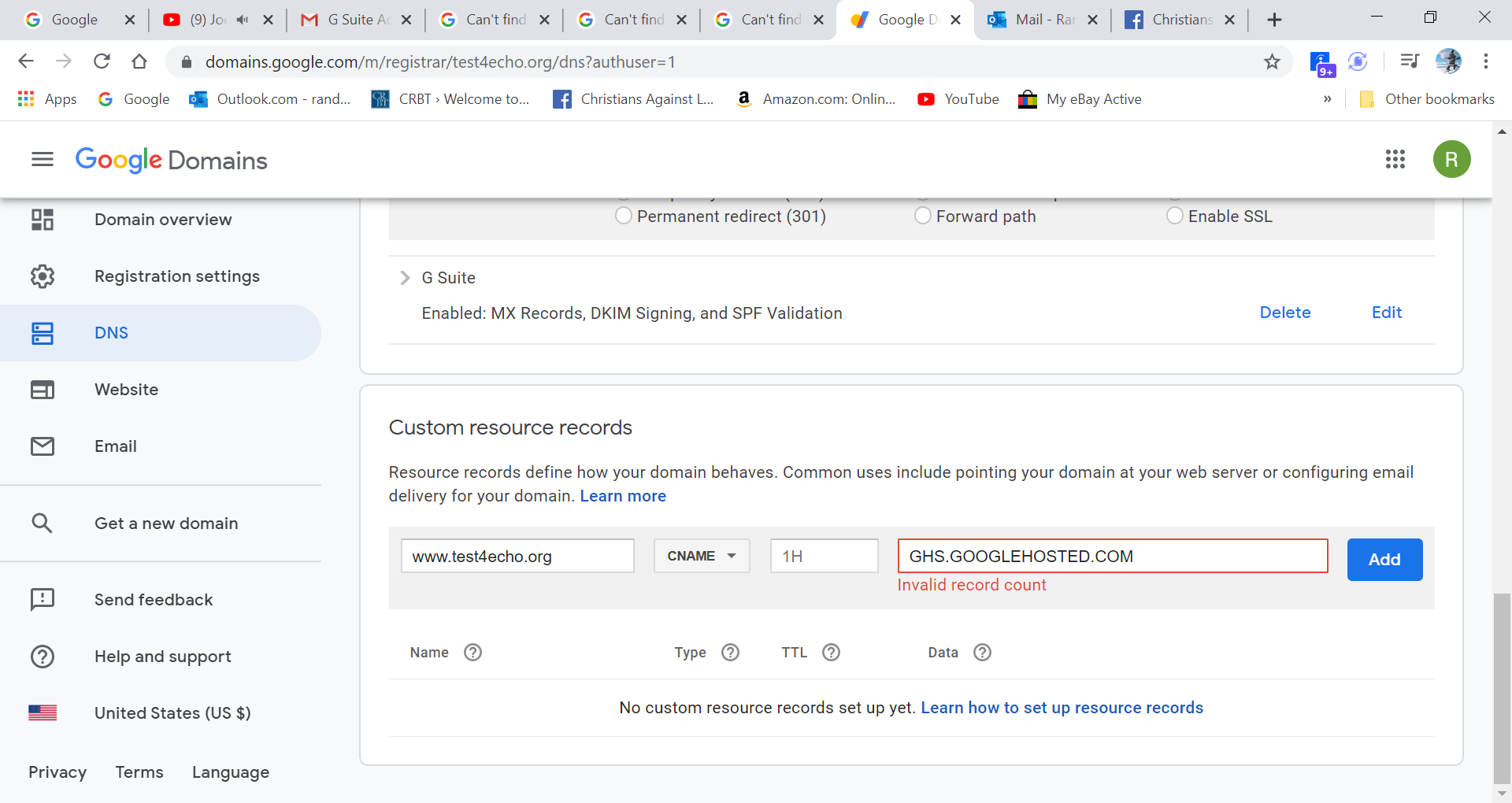Open Learn how to set up resource records
This screenshot has height=803, width=1512.
(1062, 708)
